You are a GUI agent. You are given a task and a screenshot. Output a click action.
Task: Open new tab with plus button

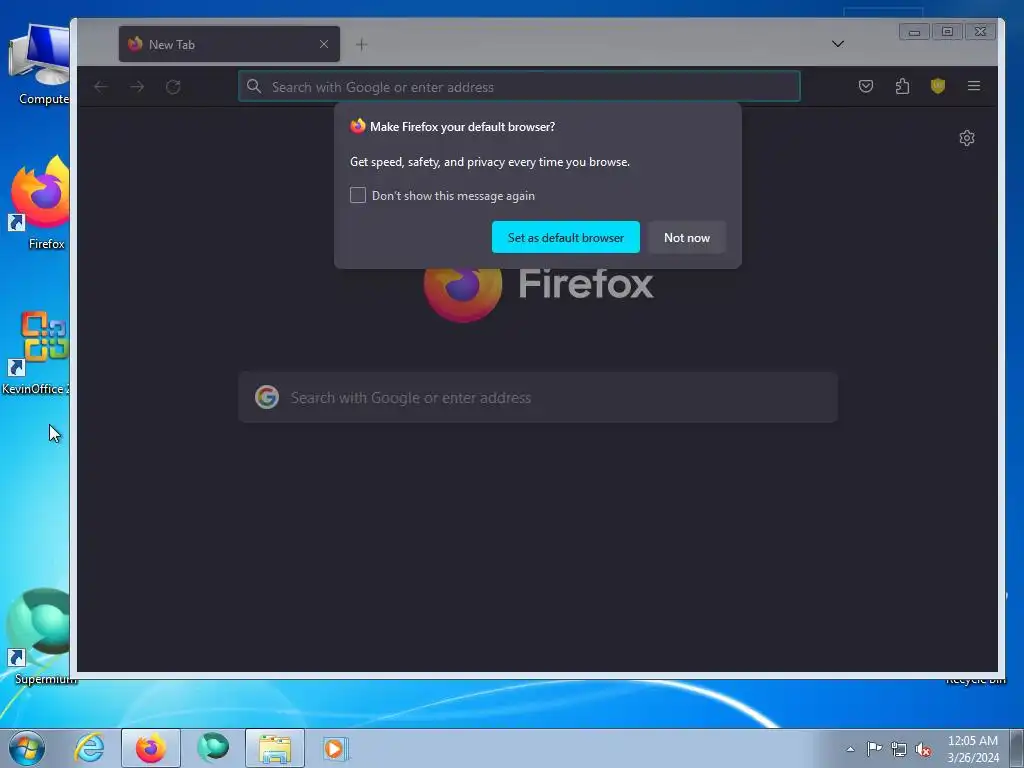(361, 44)
